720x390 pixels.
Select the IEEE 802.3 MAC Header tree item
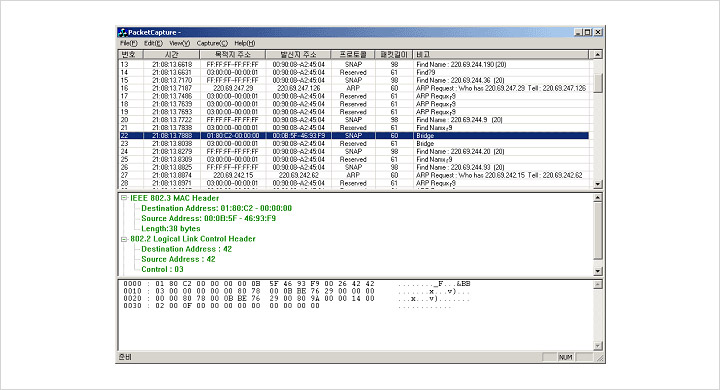[x=174, y=198]
